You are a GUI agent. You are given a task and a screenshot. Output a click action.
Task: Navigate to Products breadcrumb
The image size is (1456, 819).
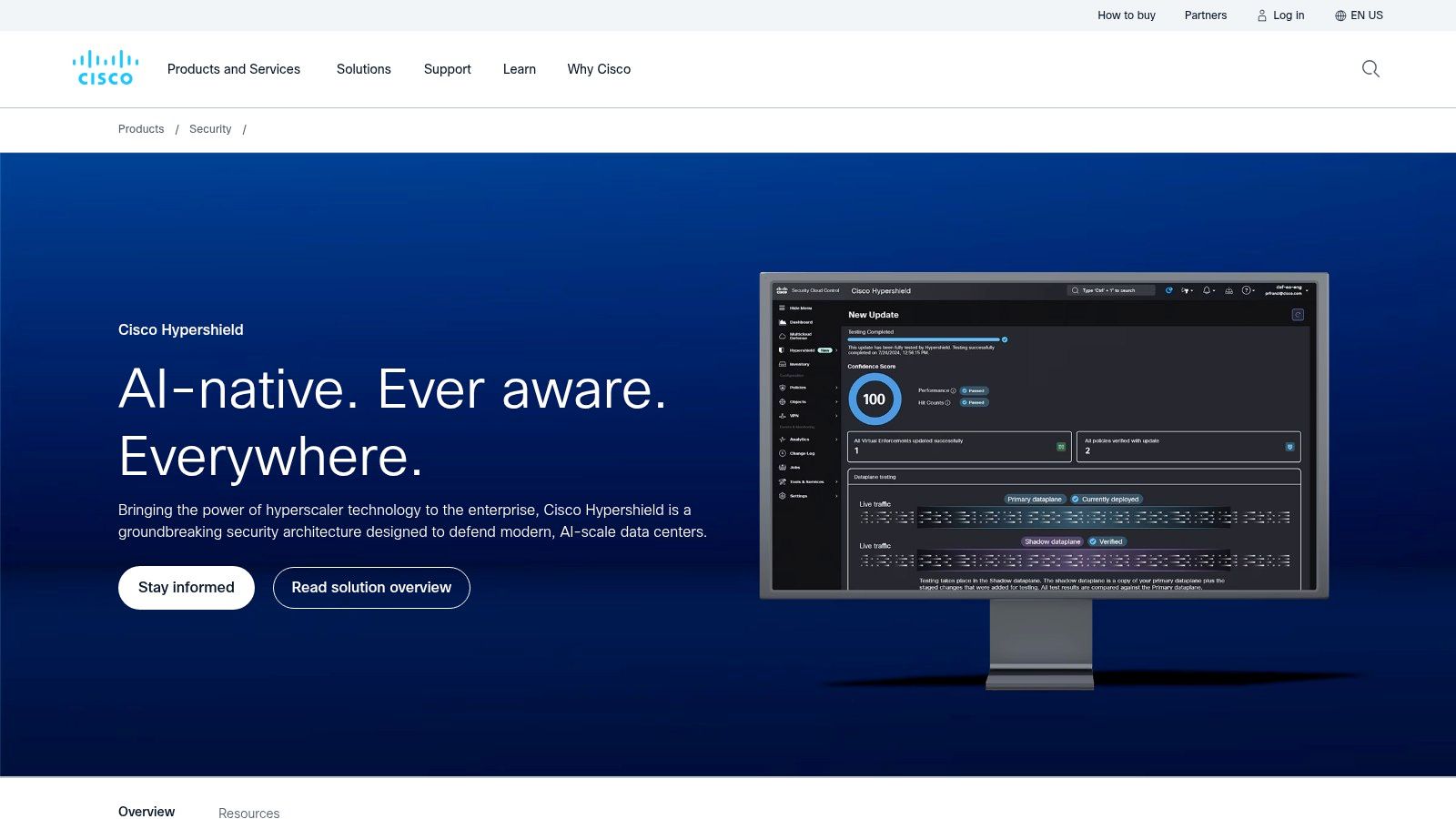click(x=141, y=129)
